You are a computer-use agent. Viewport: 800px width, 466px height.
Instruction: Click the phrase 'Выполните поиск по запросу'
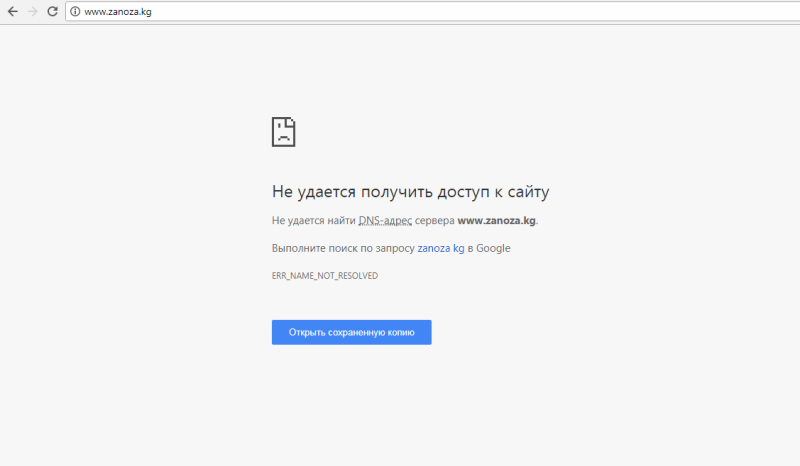click(343, 248)
